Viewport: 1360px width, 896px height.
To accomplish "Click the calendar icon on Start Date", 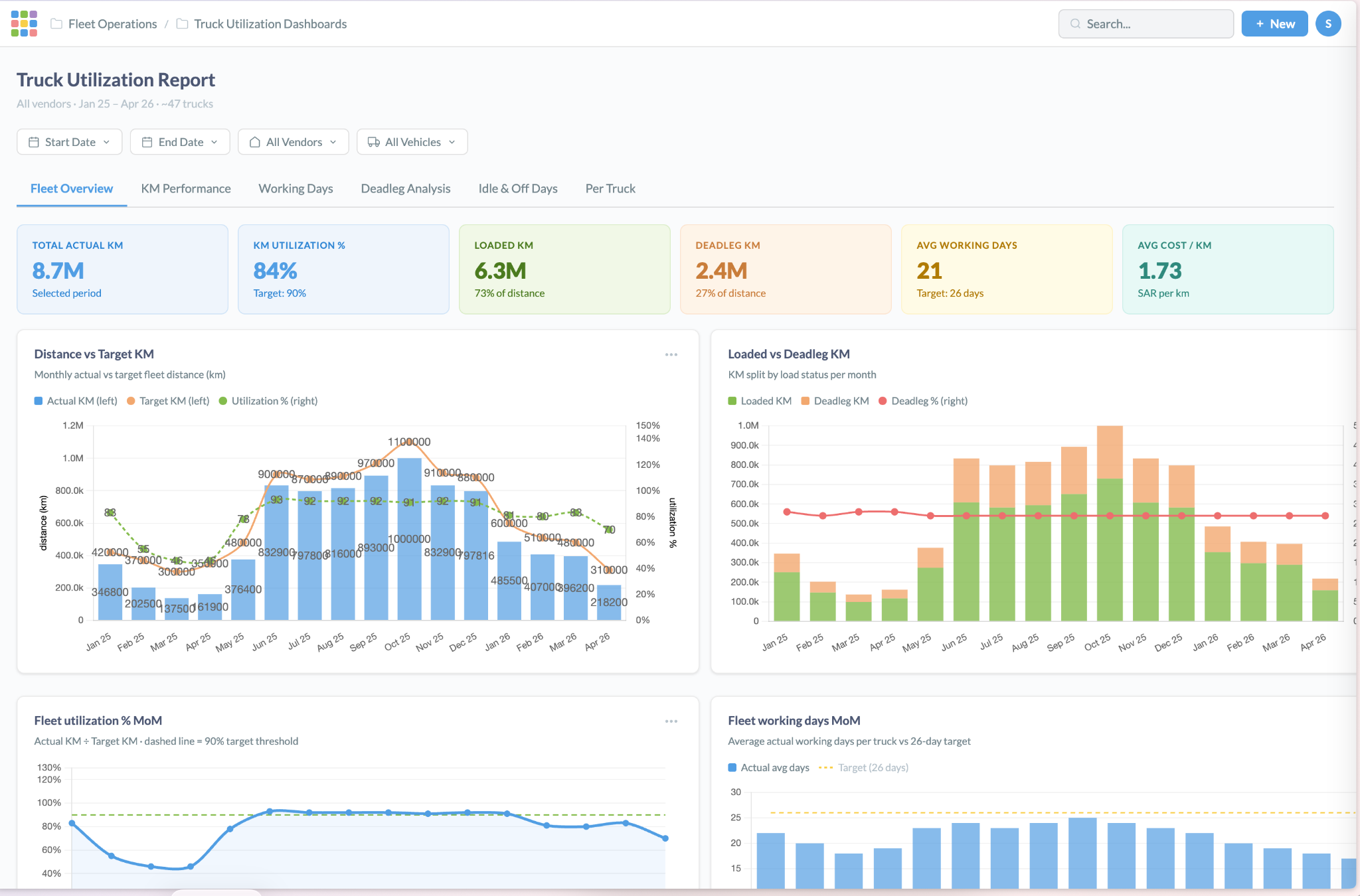I will pyautogui.click(x=34, y=142).
